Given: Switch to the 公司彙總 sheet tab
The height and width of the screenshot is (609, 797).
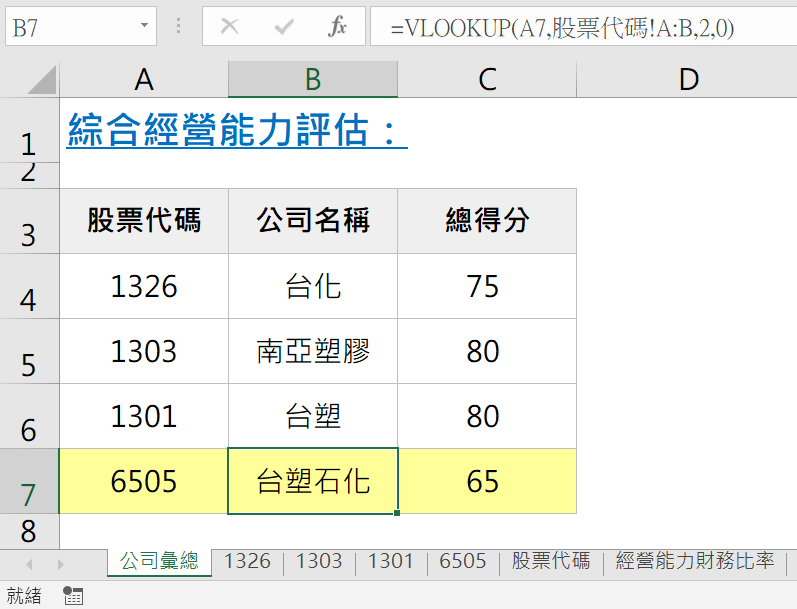Looking at the screenshot, I should (159, 562).
